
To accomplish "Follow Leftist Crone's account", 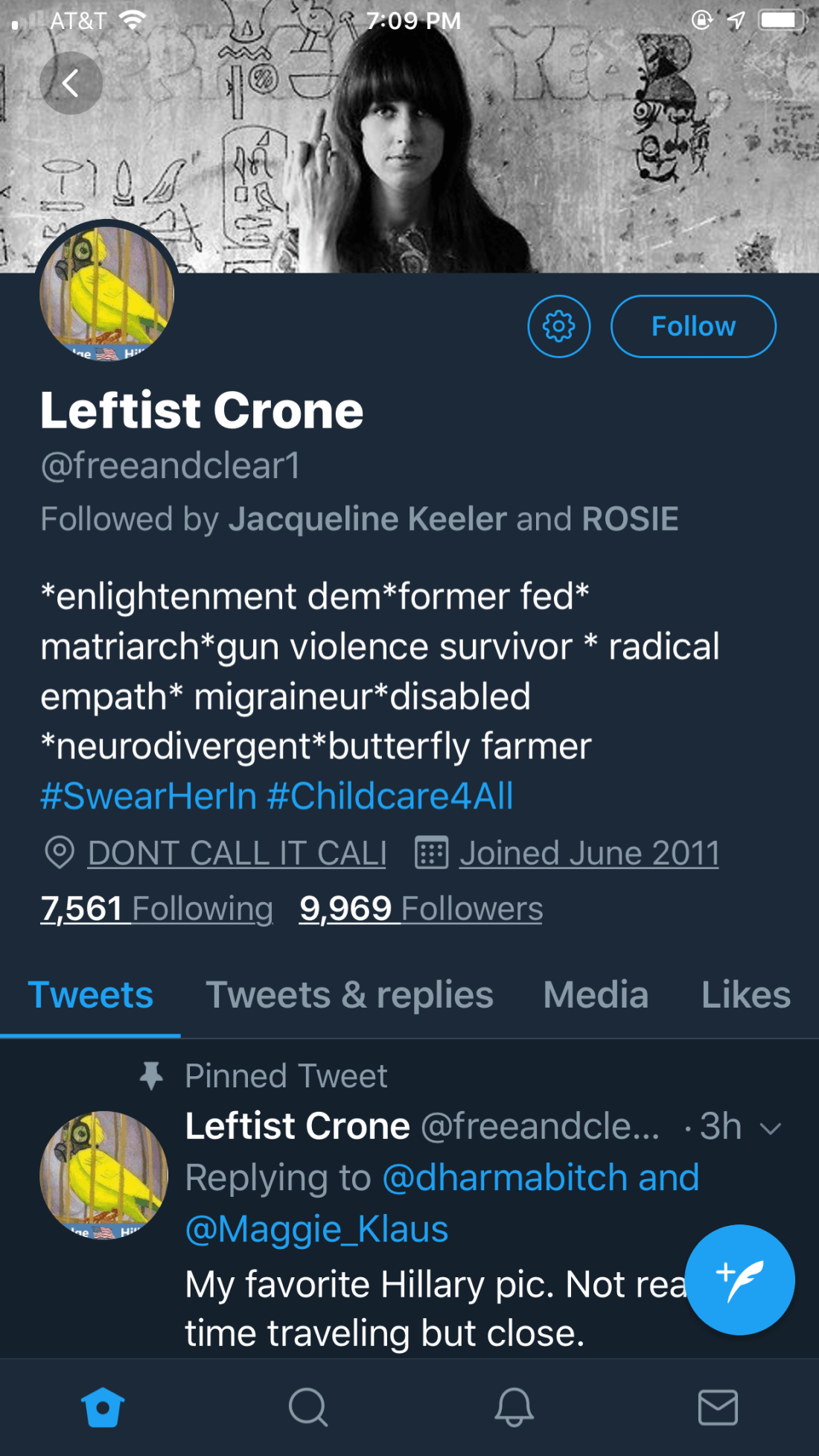I will [x=692, y=326].
